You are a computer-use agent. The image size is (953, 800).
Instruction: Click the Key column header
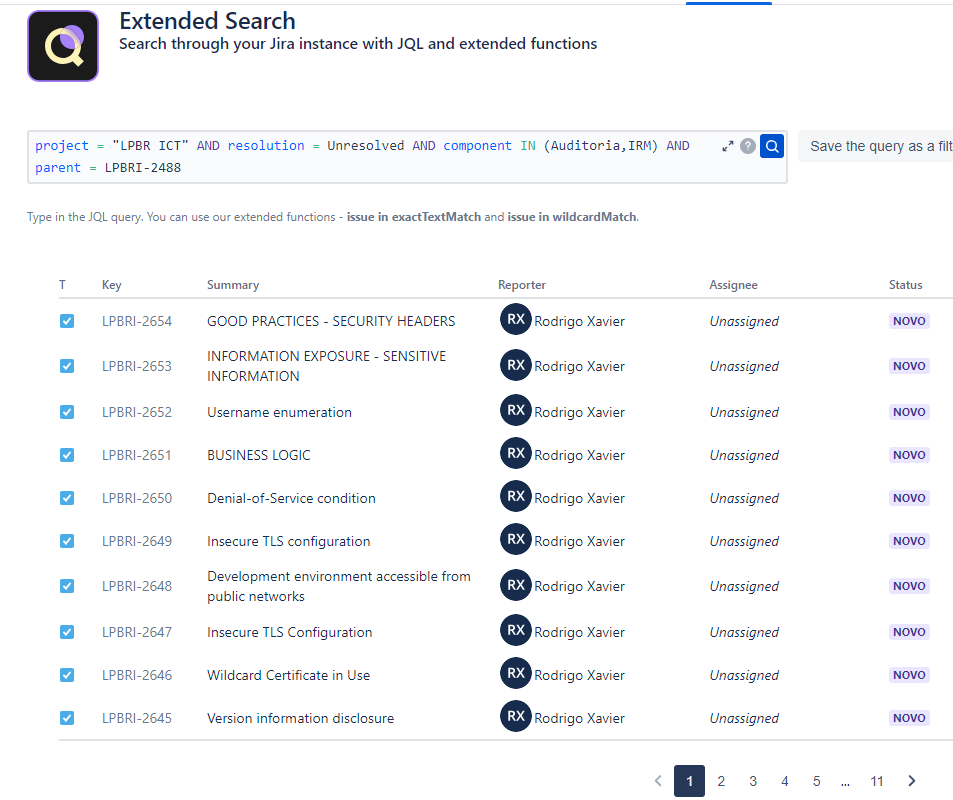click(x=111, y=285)
